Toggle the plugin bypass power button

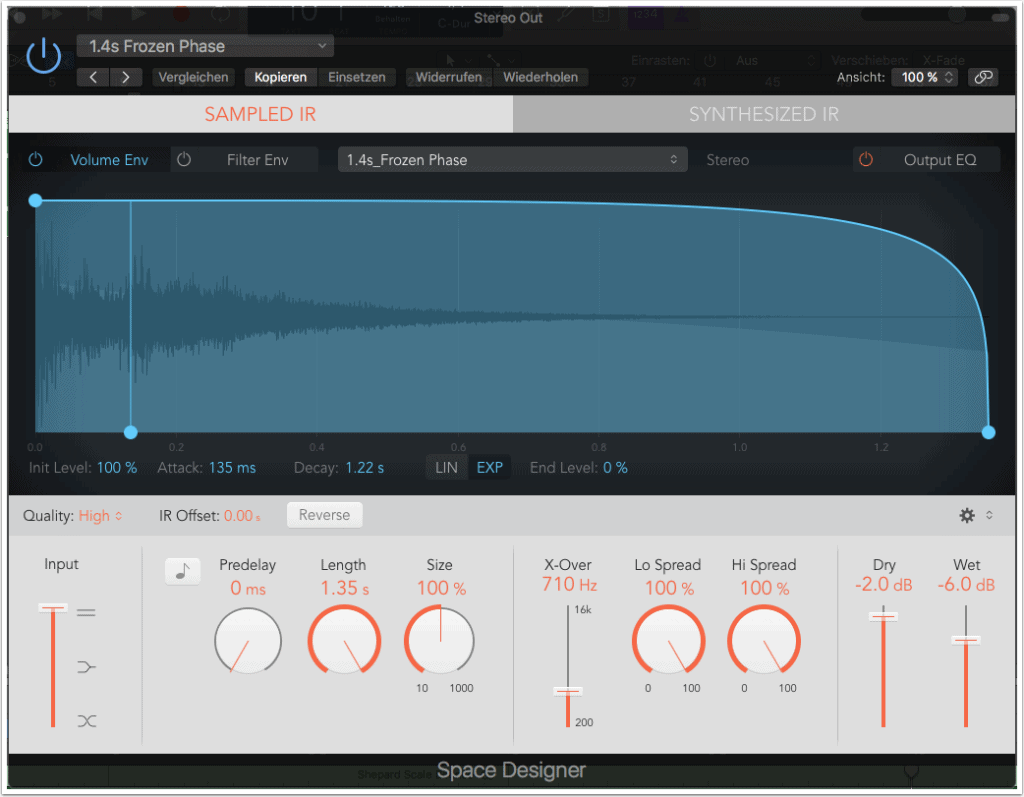click(43, 58)
